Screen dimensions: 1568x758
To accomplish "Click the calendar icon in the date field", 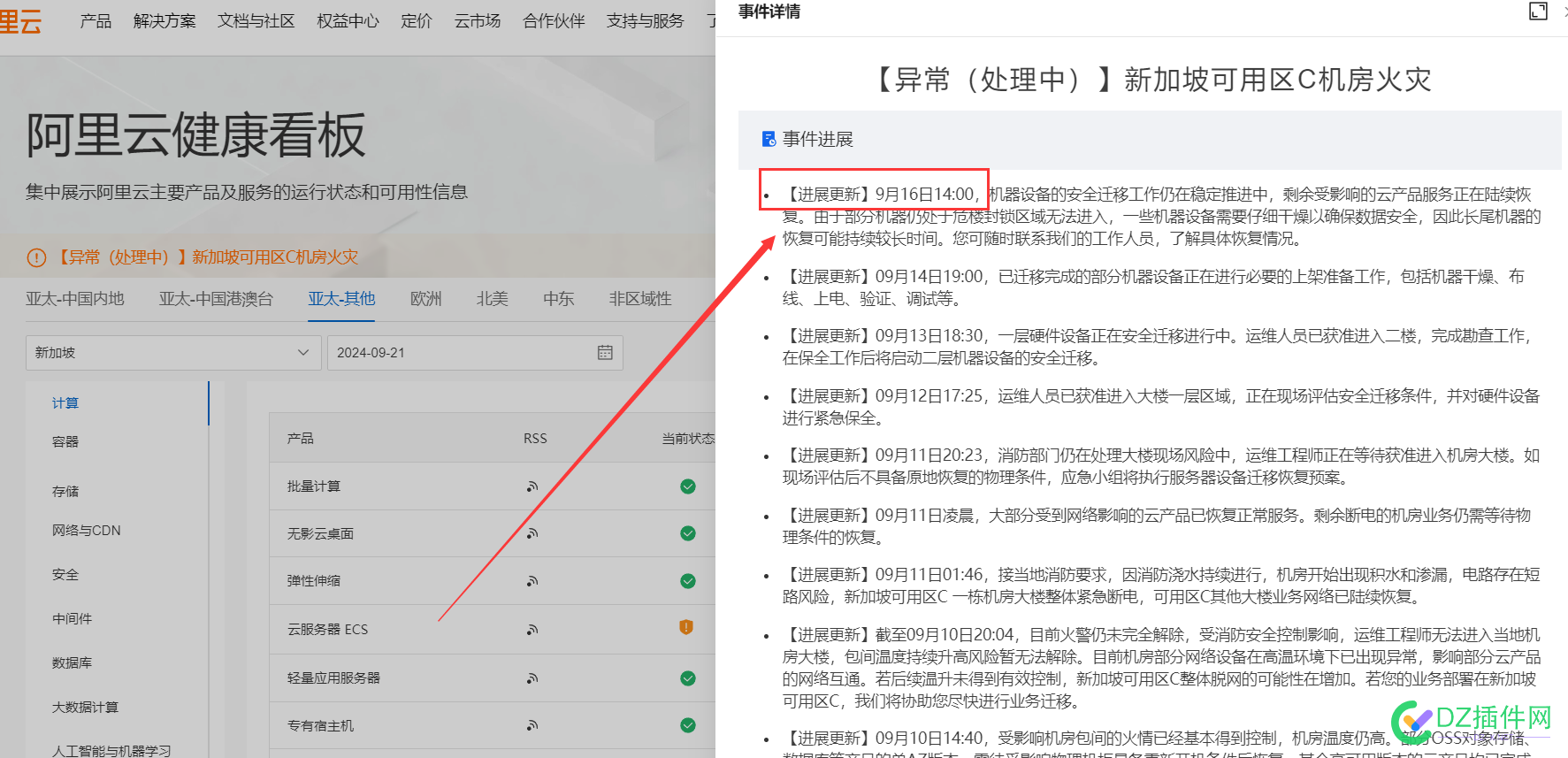I will click(x=605, y=352).
